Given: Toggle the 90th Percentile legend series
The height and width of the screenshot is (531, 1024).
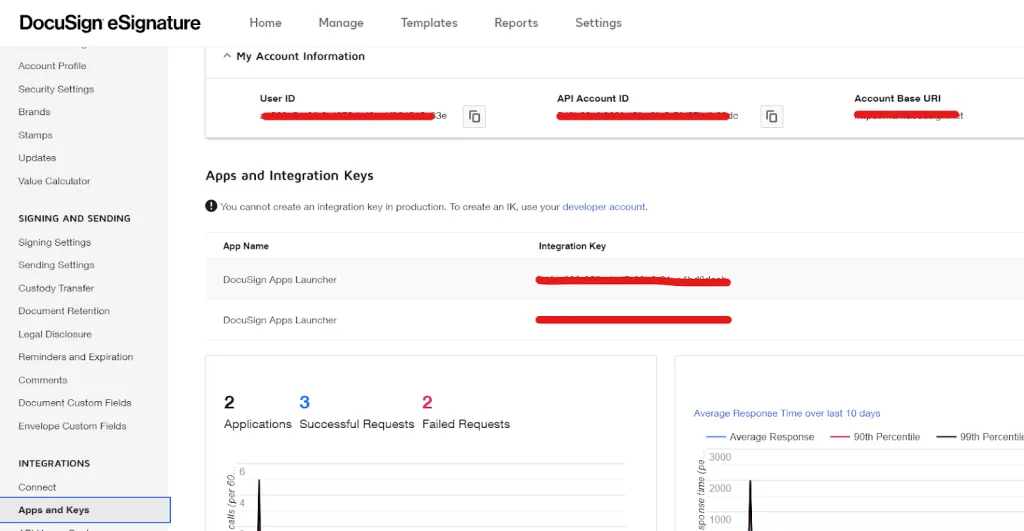Looking at the screenshot, I should [874, 437].
